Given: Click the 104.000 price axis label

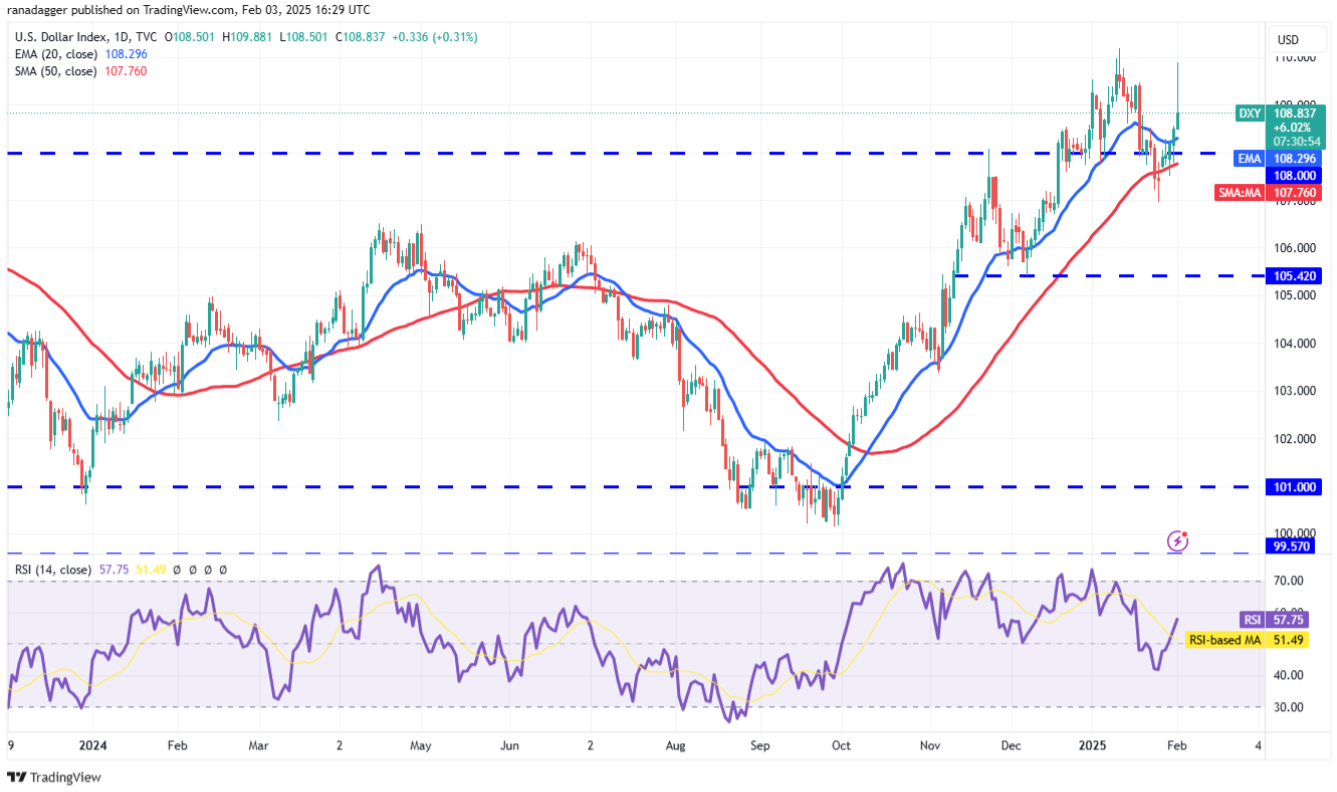Looking at the screenshot, I should (1295, 343).
